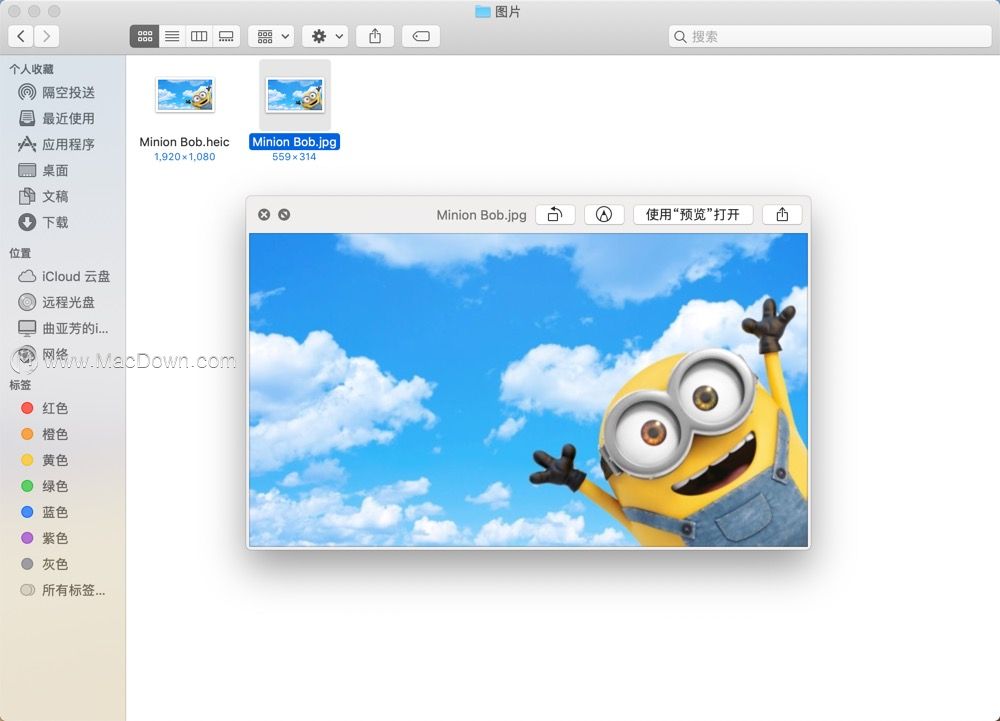Click the Minion image preview in Quick Look
The width and height of the screenshot is (1000, 721).
tap(528, 390)
